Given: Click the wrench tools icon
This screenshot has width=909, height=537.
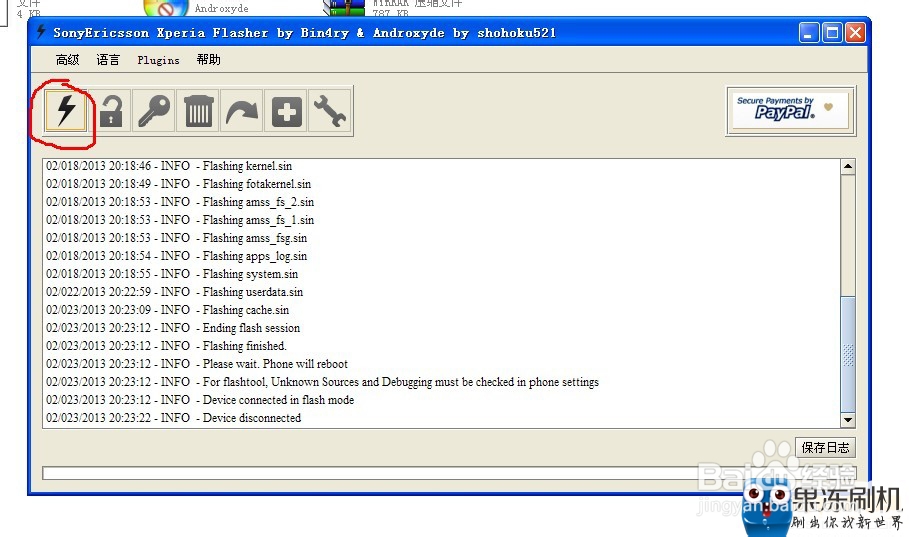Looking at the screenshot, I should pos(330,111).
